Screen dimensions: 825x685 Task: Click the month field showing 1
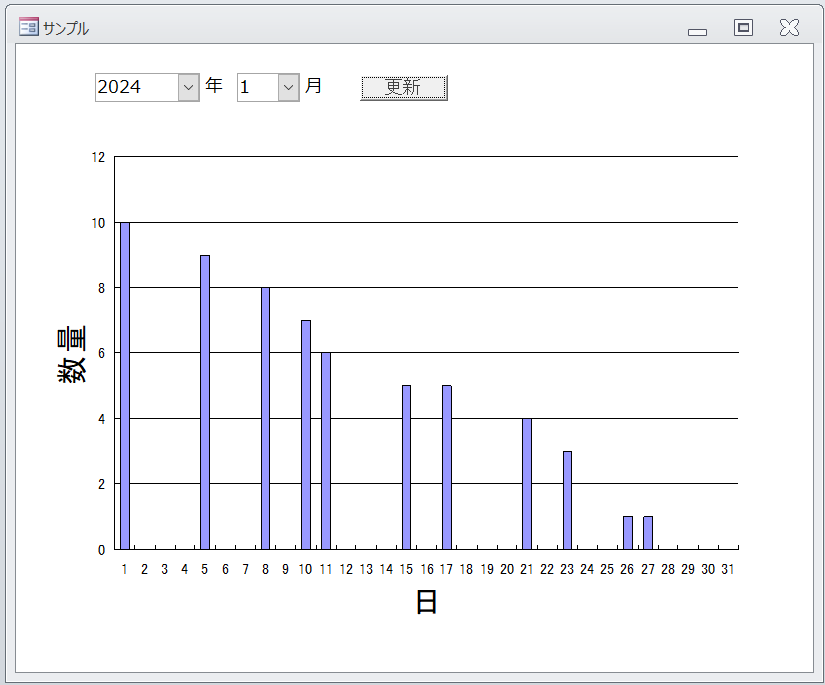[x=258, y=87]
